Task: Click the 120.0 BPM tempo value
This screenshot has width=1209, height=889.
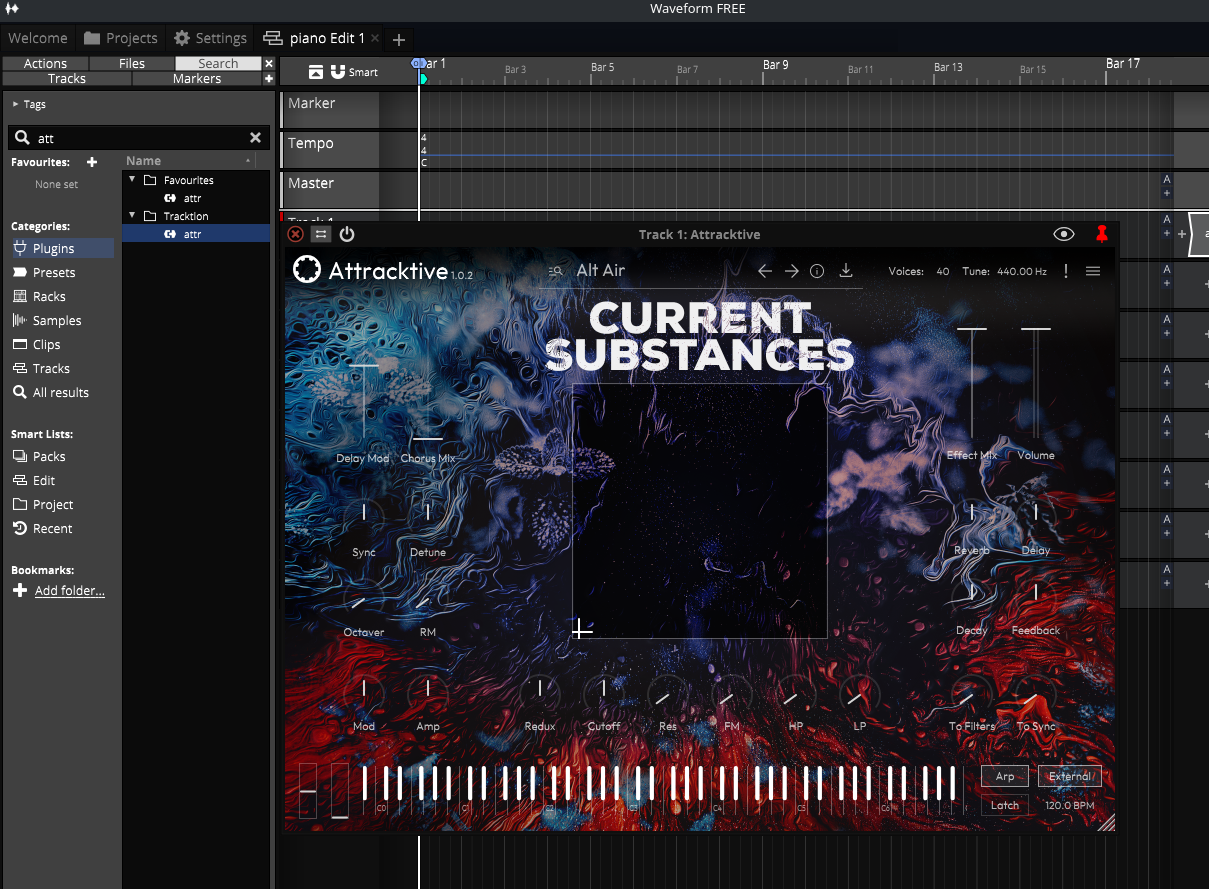Action: (x=1070, y=805)
